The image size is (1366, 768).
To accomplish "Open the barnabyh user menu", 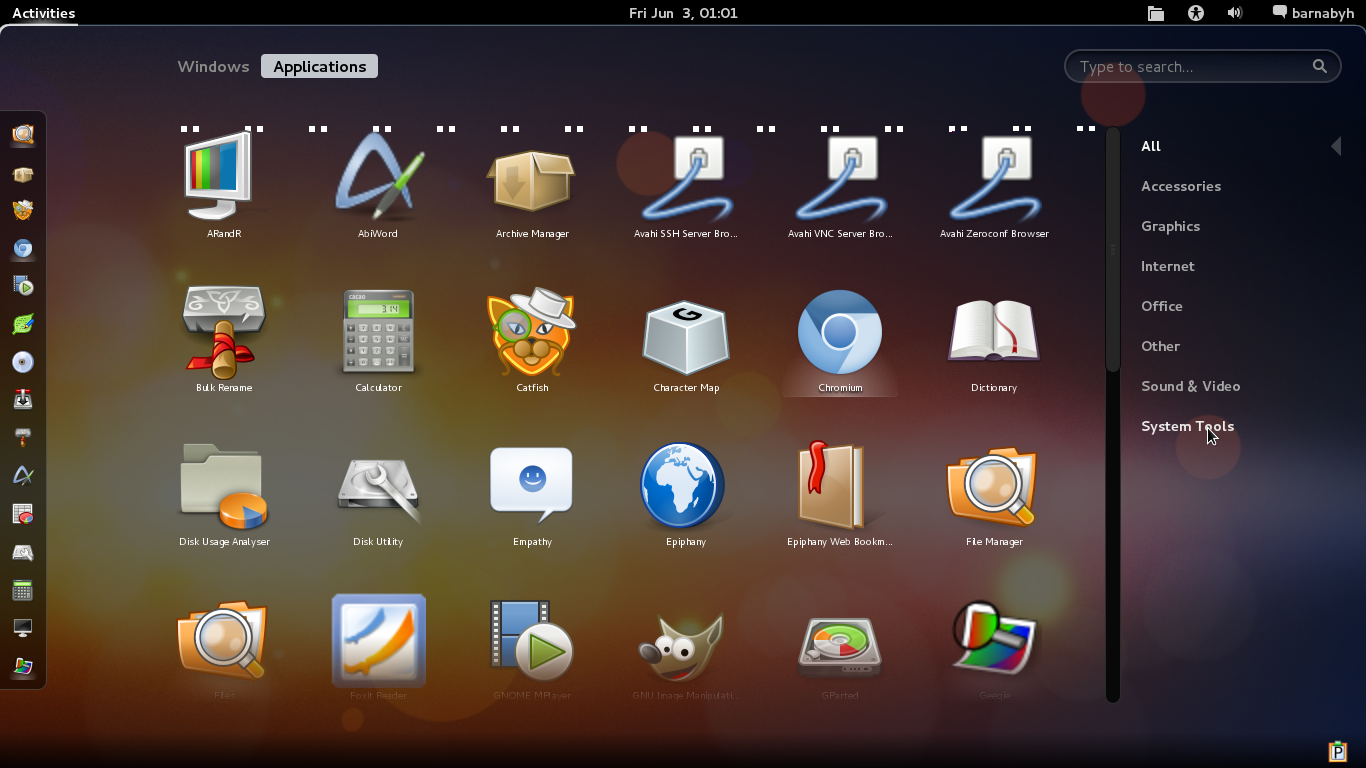I will click(1313, 13).
